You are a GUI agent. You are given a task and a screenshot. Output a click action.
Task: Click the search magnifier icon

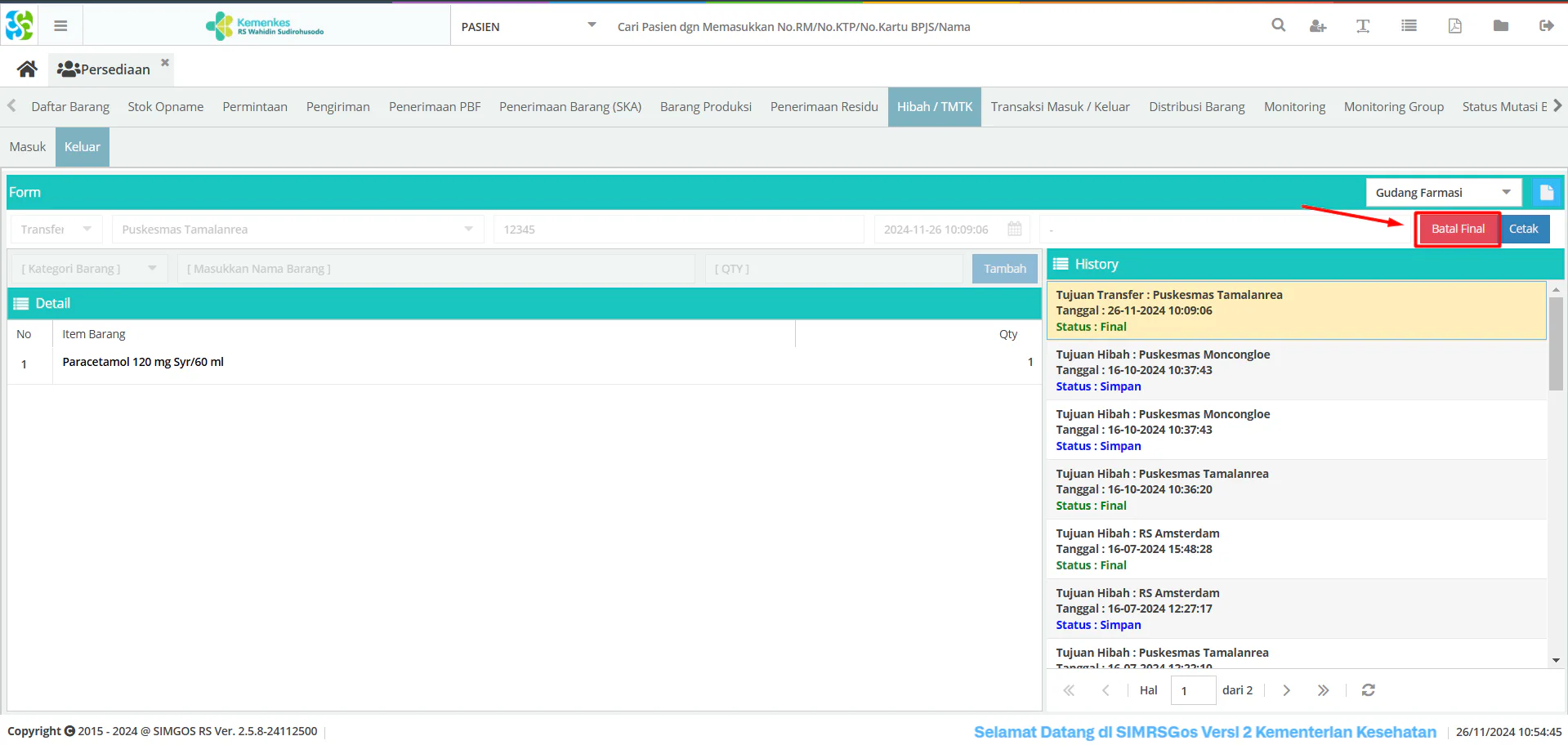1278,26
